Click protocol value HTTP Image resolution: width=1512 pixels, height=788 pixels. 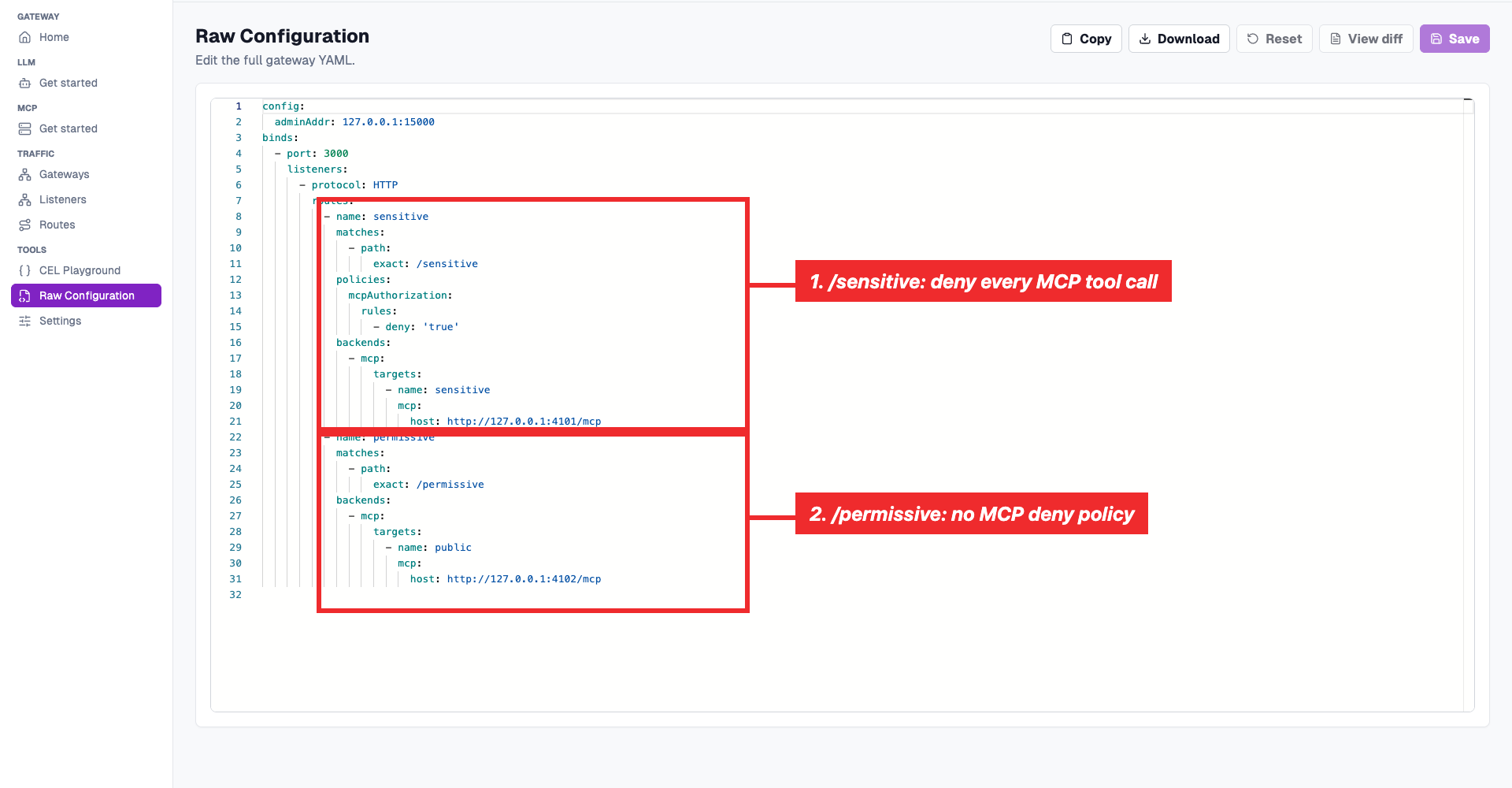(x=385, y=185)
